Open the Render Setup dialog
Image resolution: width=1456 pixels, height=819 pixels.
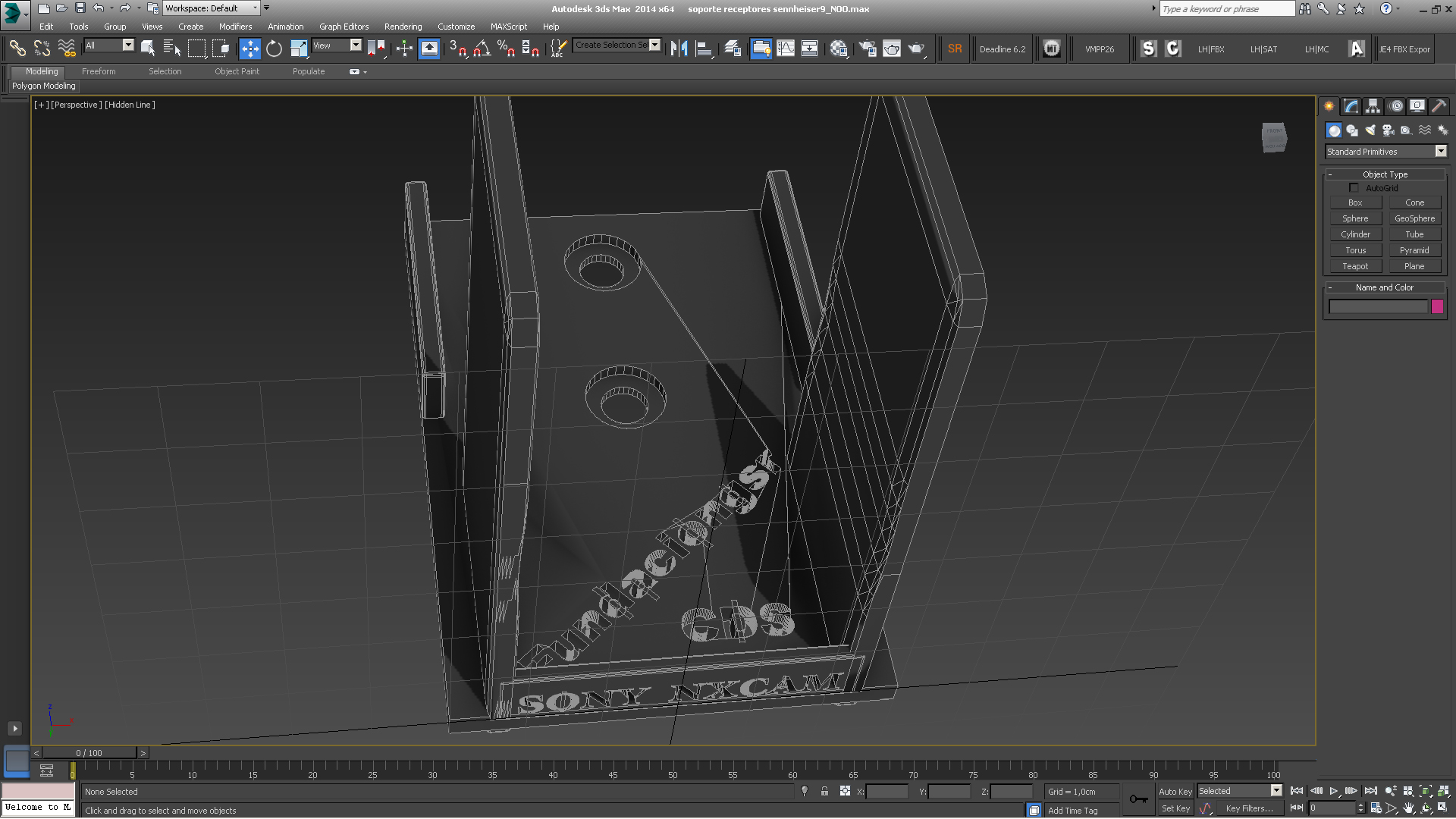point(867,49)
